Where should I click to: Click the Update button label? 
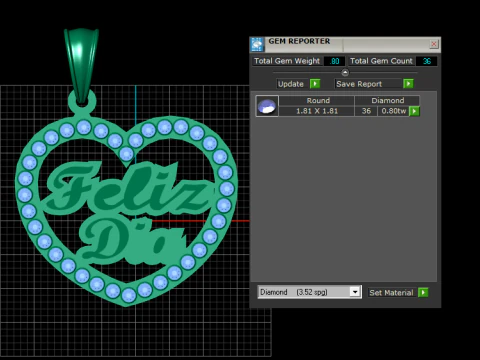coord(291,84)
